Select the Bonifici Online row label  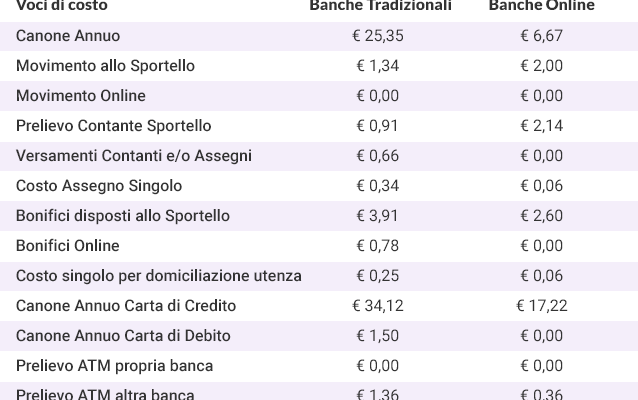click(68, 246)
